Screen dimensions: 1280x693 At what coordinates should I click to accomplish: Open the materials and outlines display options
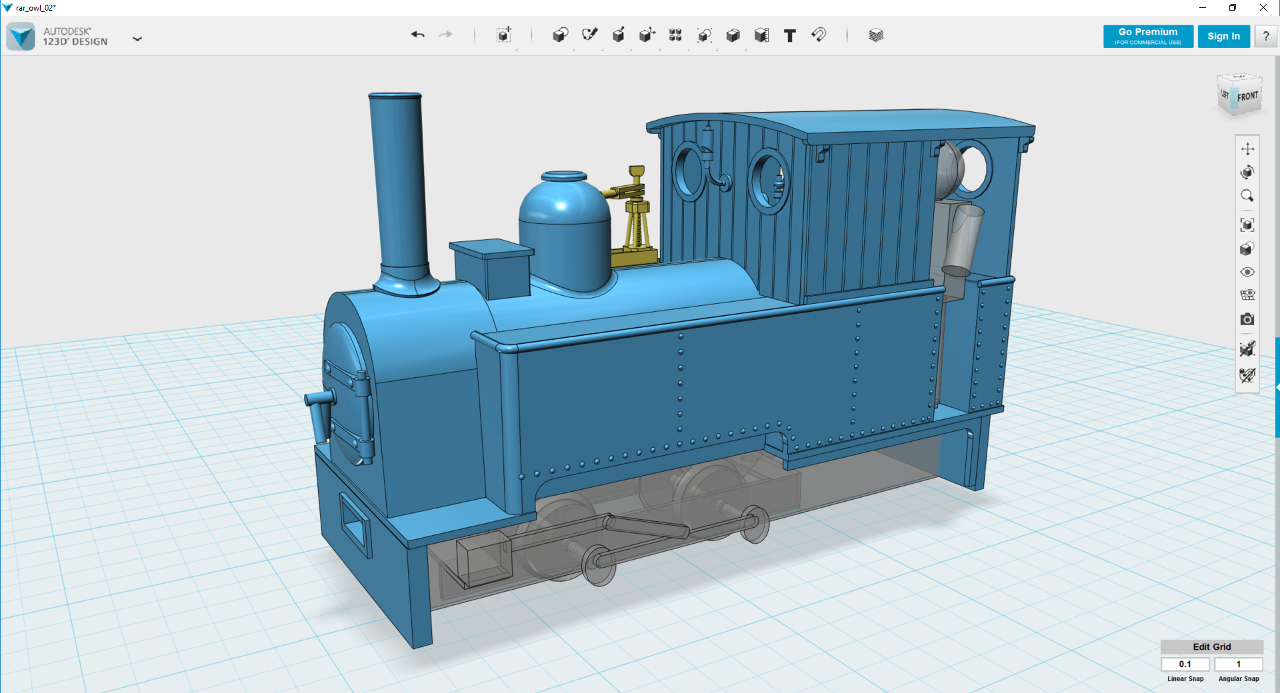[x=1247, y=249]
